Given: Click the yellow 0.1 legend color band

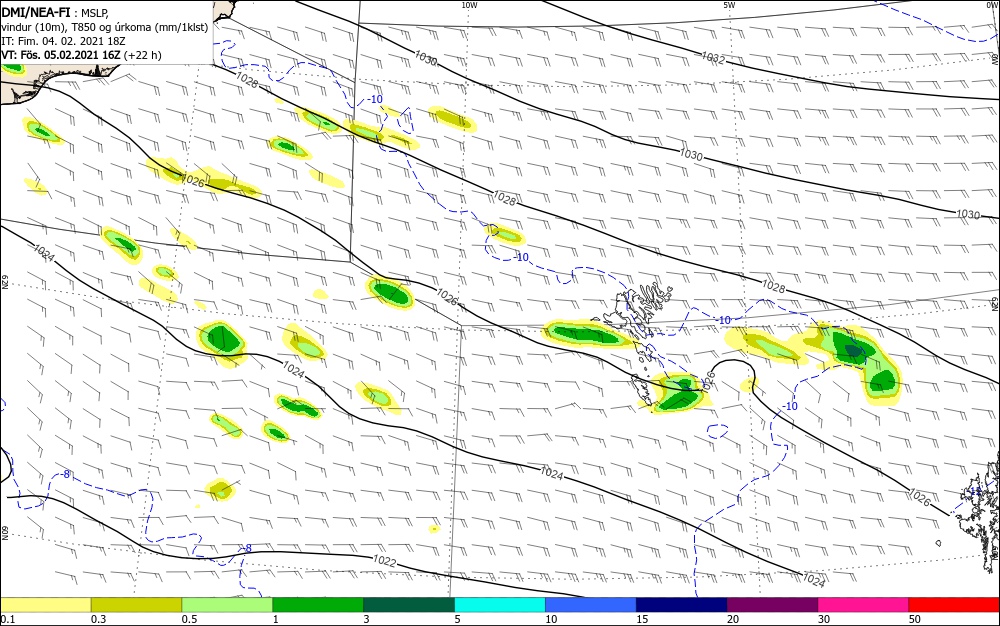Looking at the screenshot, I should pyautogui.click(x=46, y=605).
